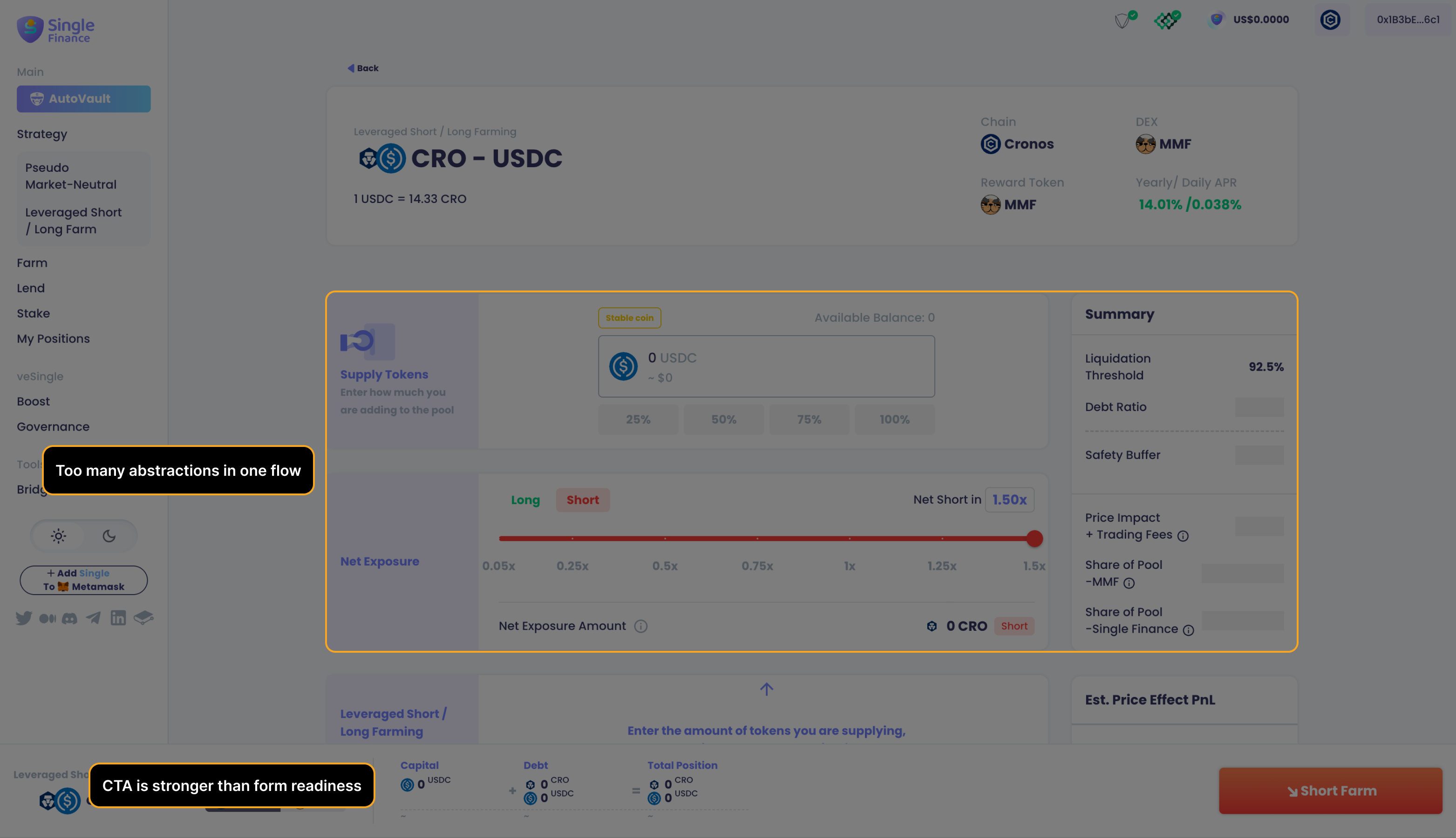Screen dimensions: 1456x838
Task: Open My Positions
Action: click(54, 339)
